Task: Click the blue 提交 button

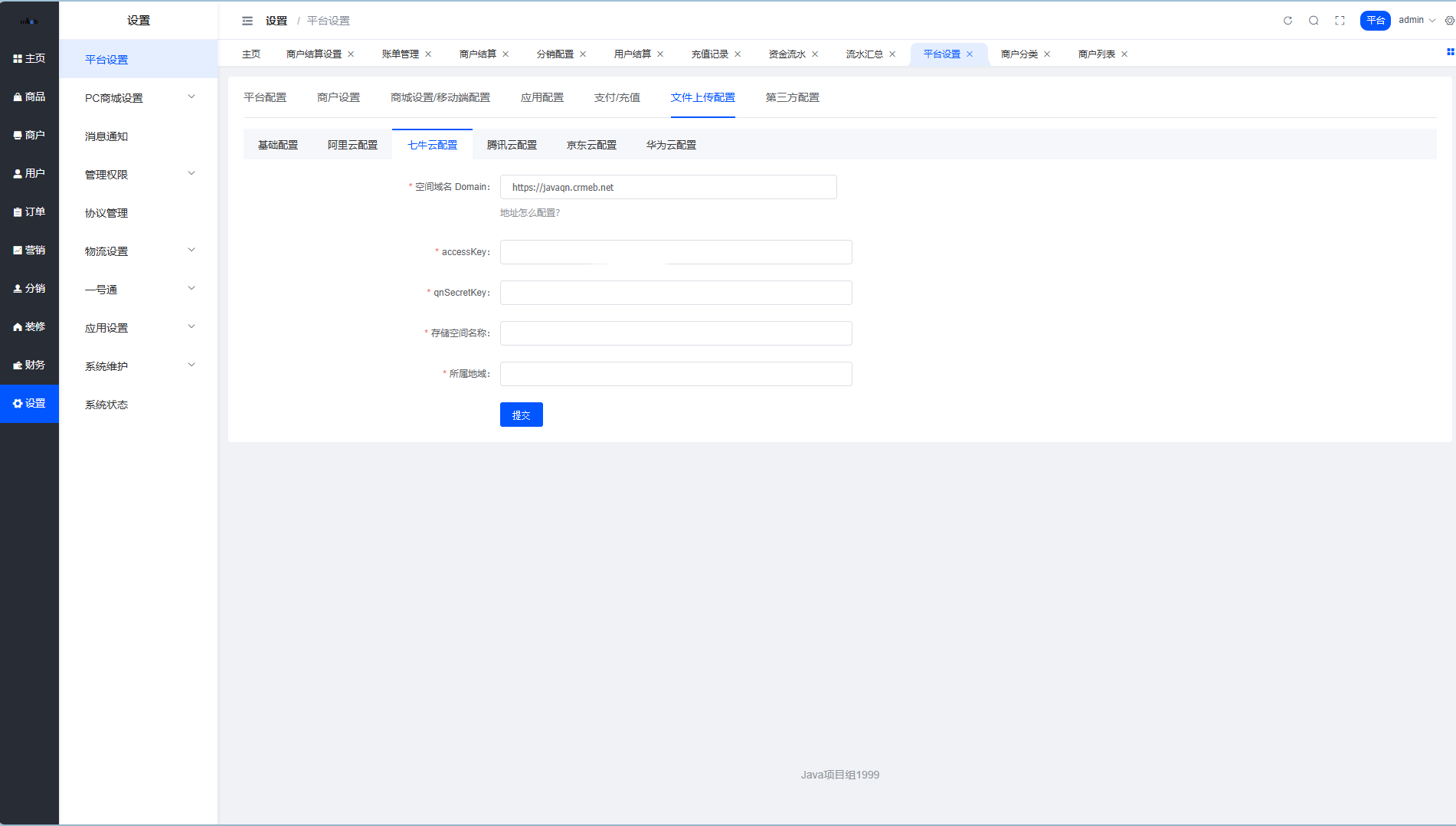Action: pyautogui.click(x=521, y=415)
